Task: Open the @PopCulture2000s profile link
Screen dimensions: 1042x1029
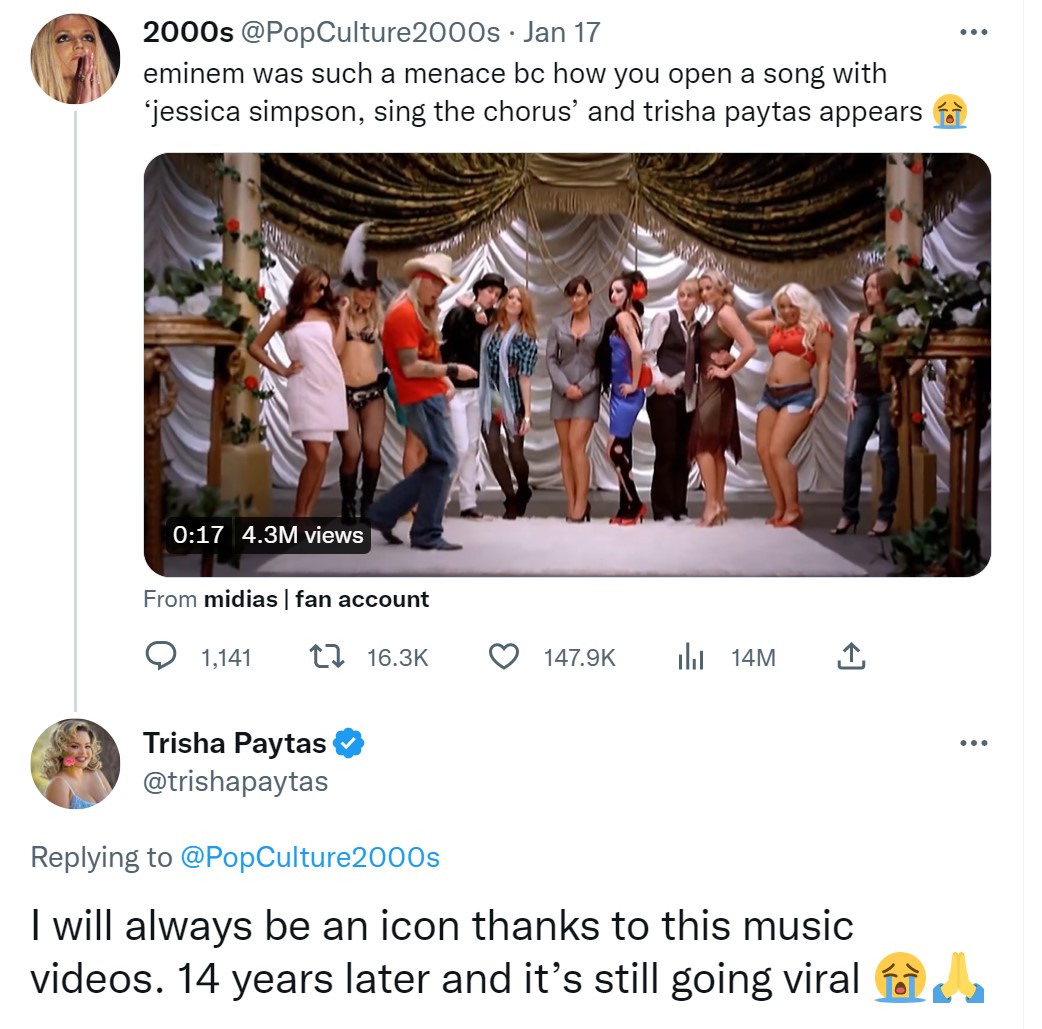Action: 372,31
